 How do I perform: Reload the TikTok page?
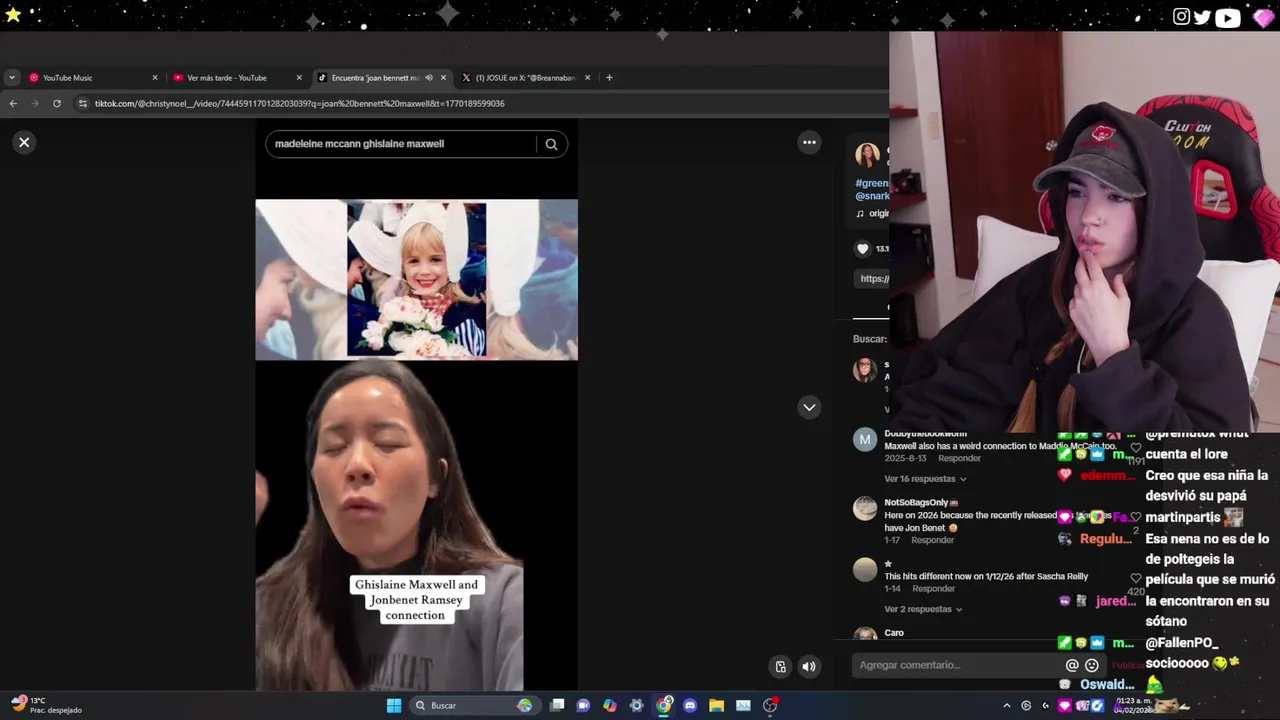pyautogui.click(x=57, y=103)
